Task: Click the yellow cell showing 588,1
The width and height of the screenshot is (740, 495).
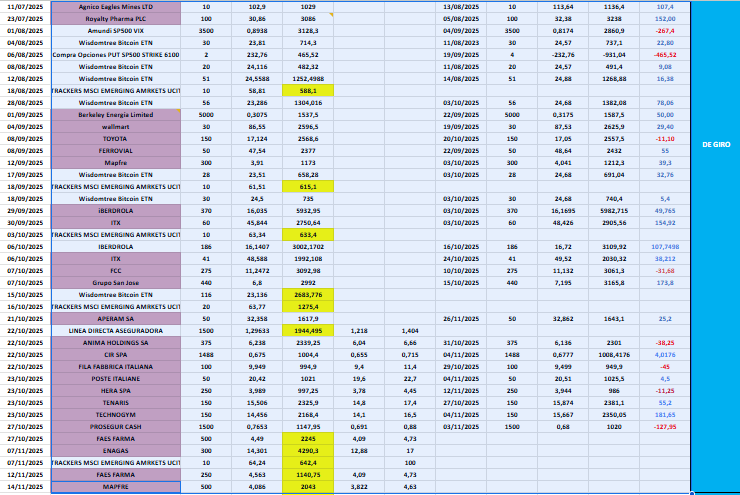Action: click(308, 91)
